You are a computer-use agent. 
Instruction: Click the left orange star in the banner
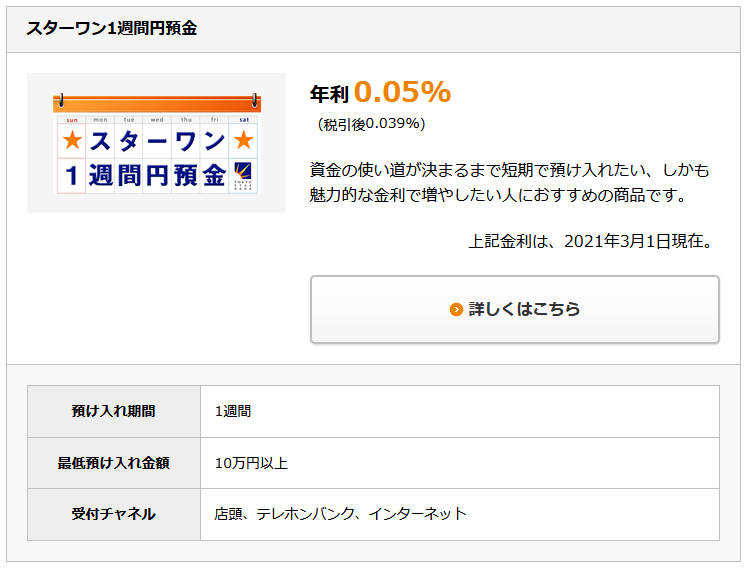[x=71, y=141]
